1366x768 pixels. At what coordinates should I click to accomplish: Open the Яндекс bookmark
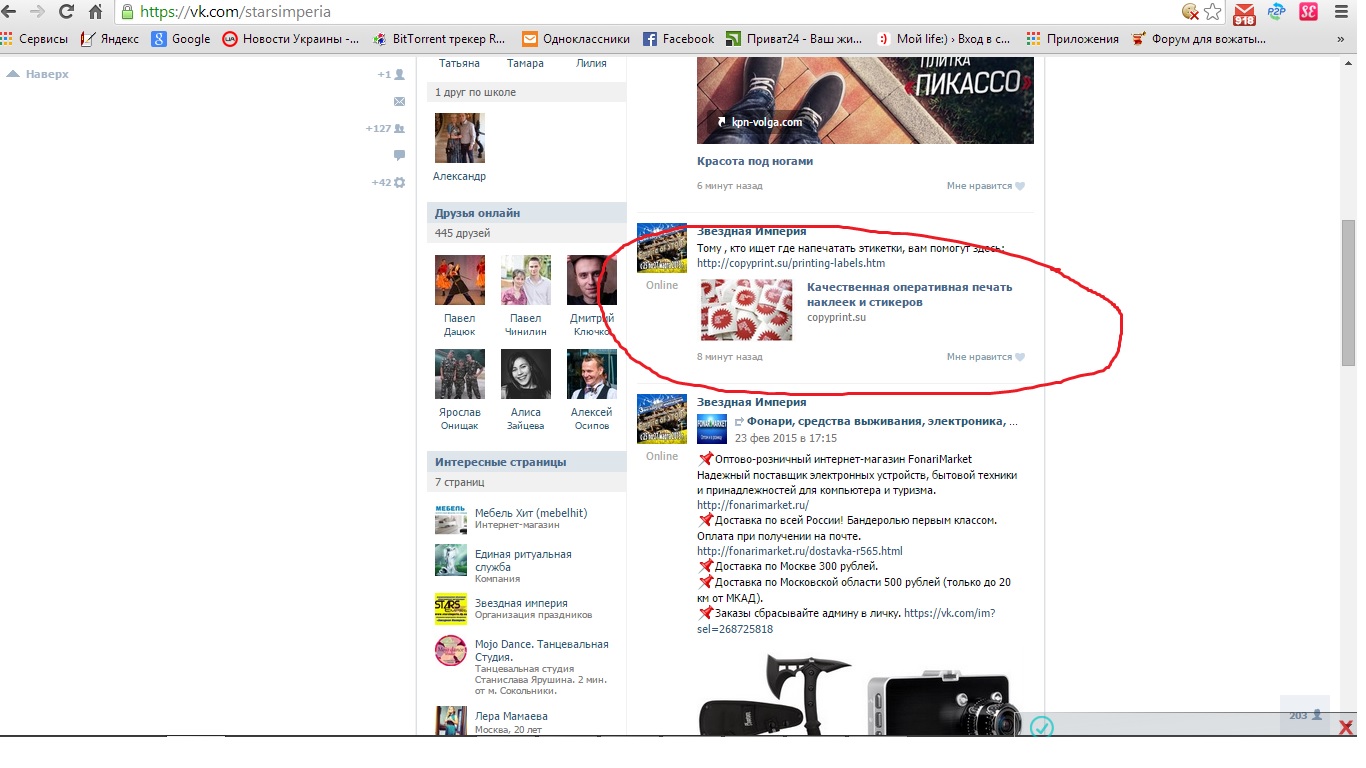[110, 39]
